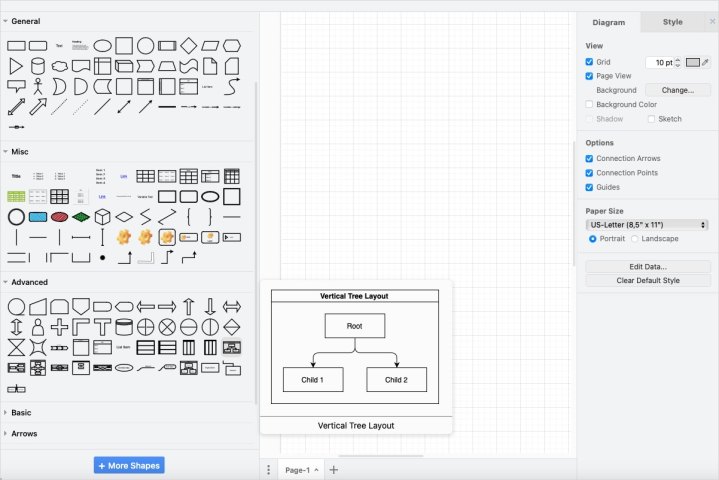Switch to the Style tab
The image size is (719, 480).
click(672, 21)
